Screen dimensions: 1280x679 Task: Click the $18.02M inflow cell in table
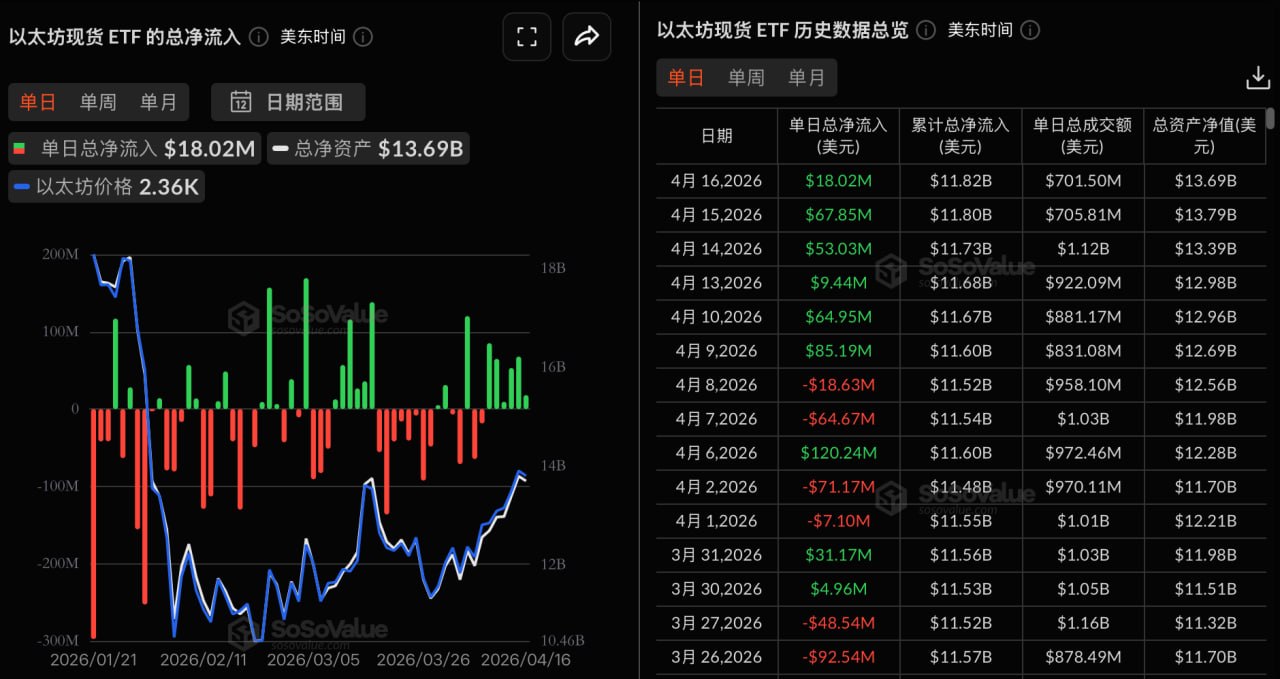(838, 181)
